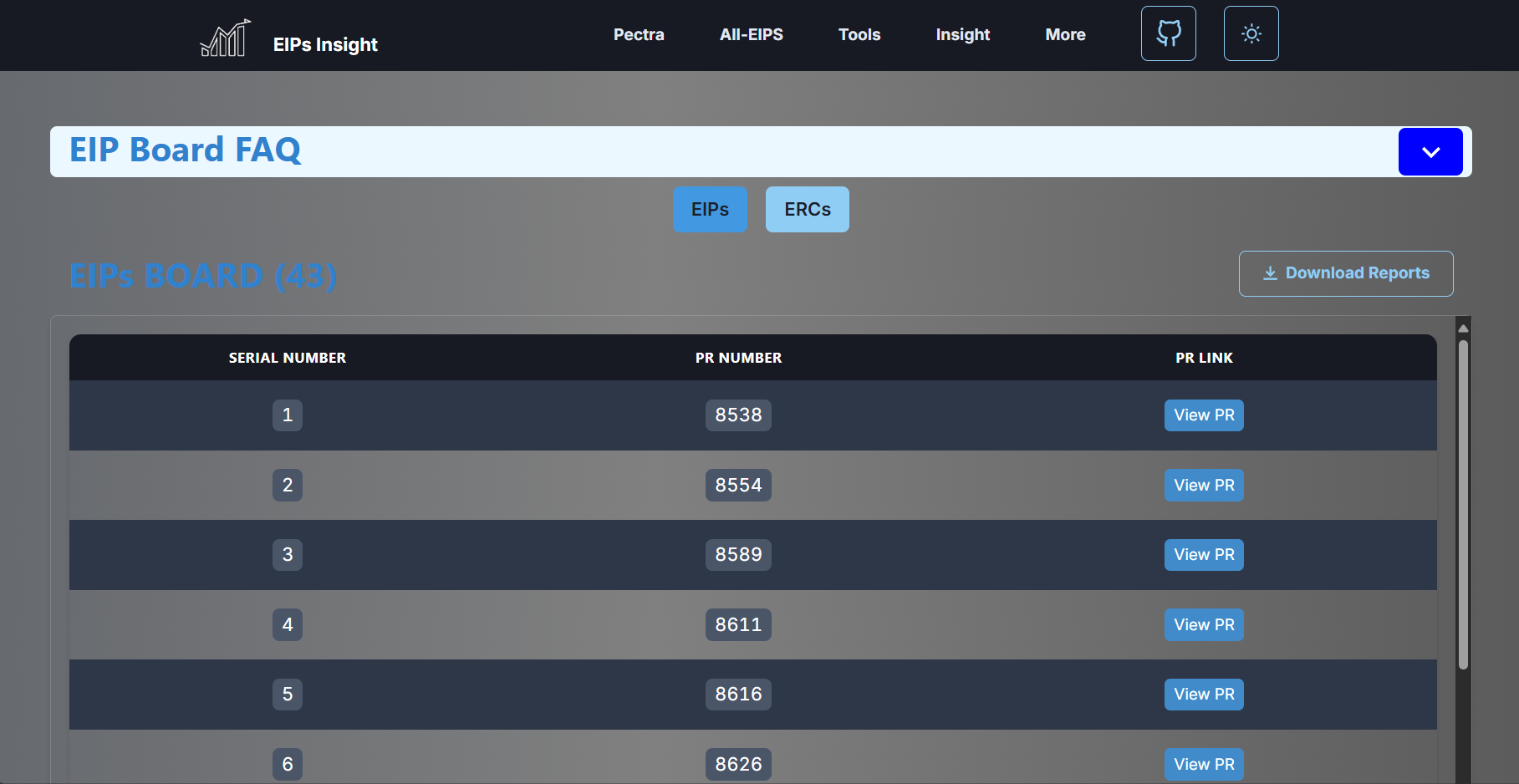Open the All-EIPS menu item

pyautogui.click(x=751, y=34)
